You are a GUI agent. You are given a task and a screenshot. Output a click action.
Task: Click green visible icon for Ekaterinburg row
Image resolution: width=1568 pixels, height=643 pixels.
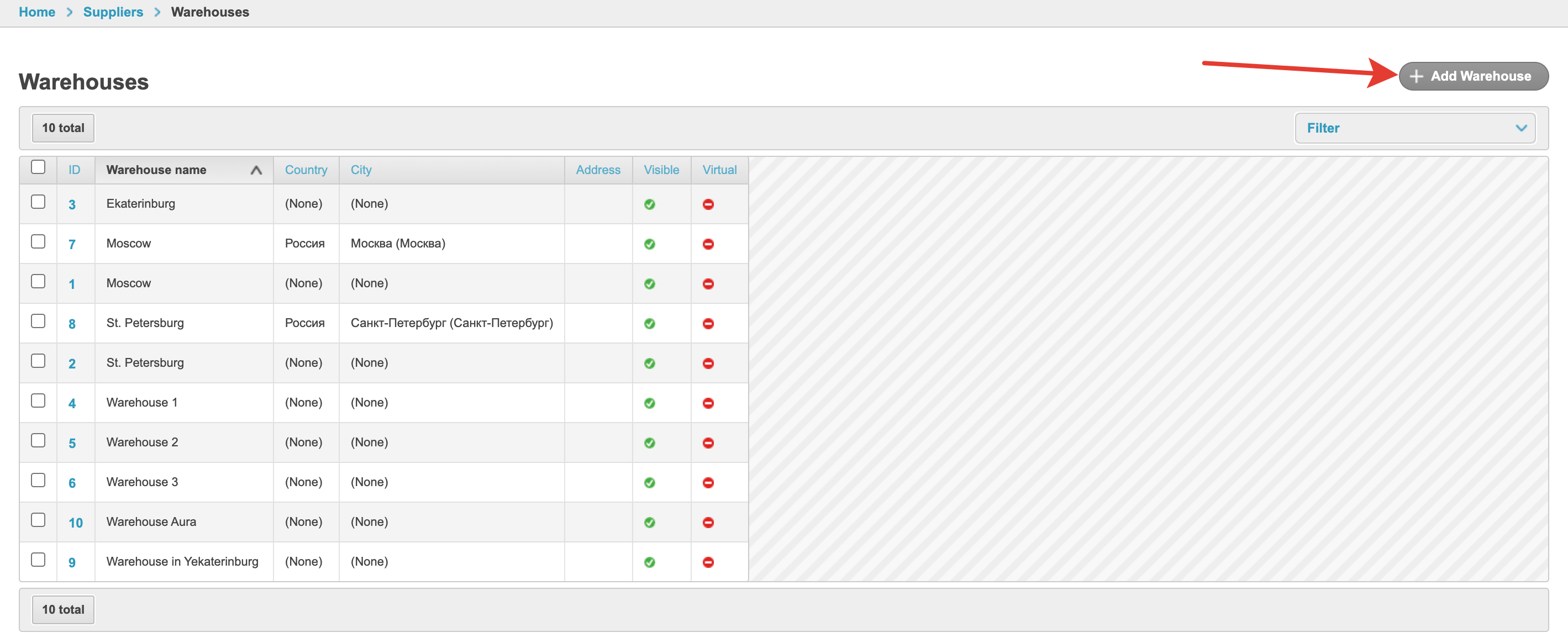point(650,204)
